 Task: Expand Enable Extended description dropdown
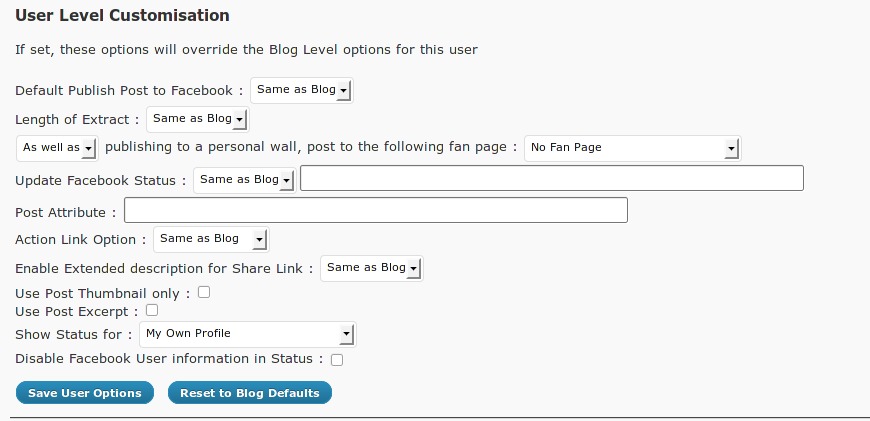coord(372,268)
